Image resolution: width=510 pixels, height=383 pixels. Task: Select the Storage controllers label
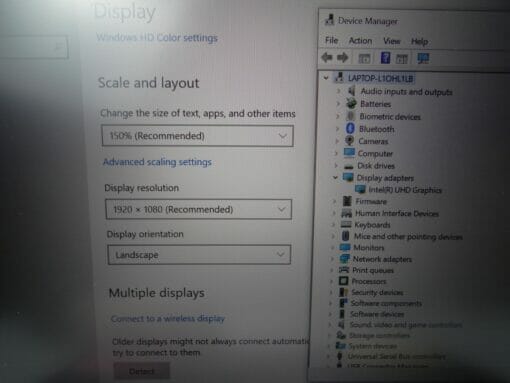click(x=379, y=335)
